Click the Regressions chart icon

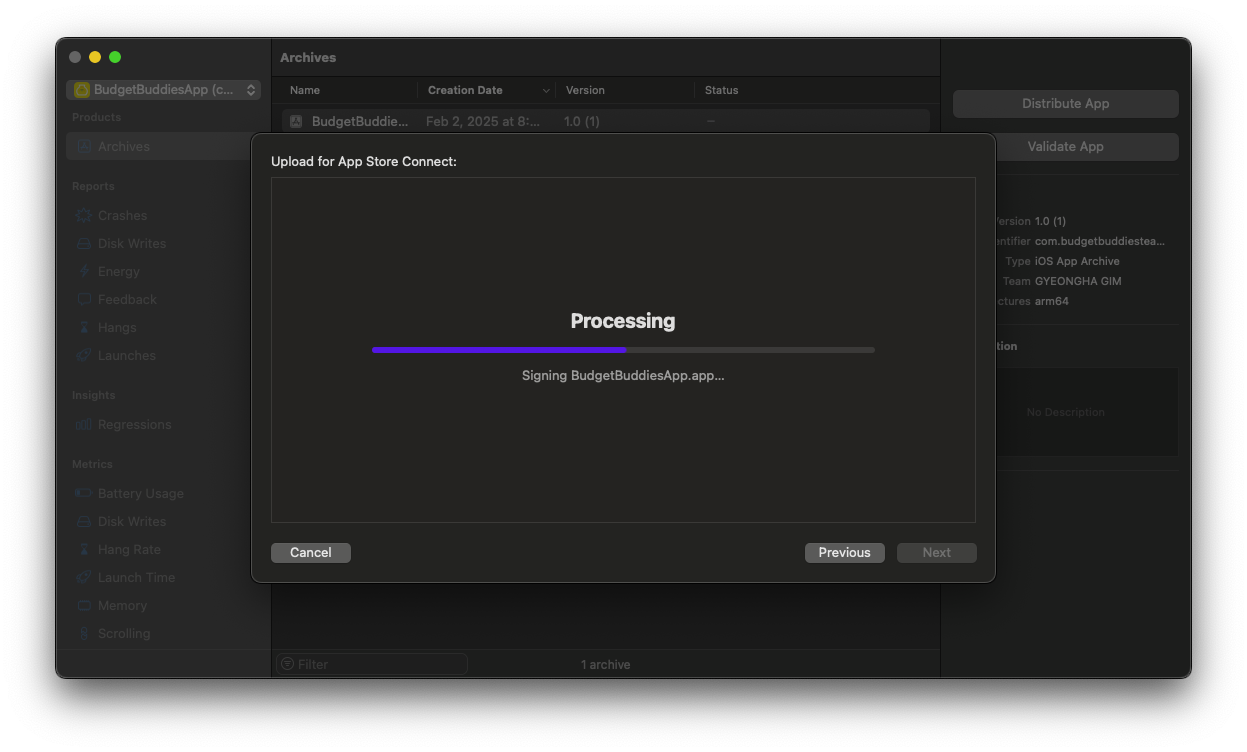84,424
